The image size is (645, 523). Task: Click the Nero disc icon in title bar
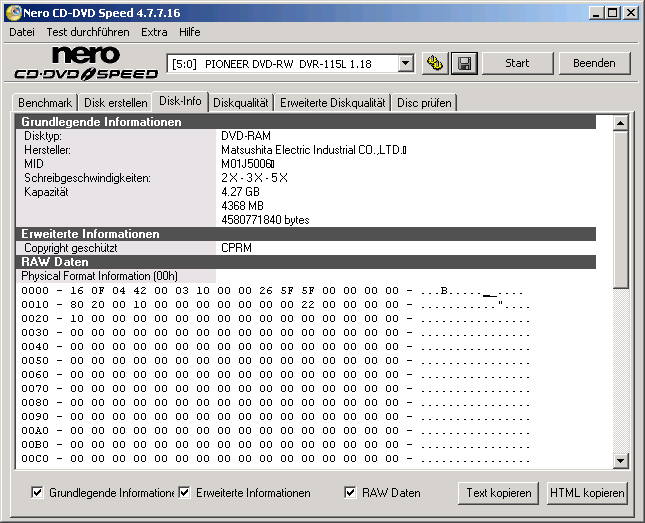[14, 13]
